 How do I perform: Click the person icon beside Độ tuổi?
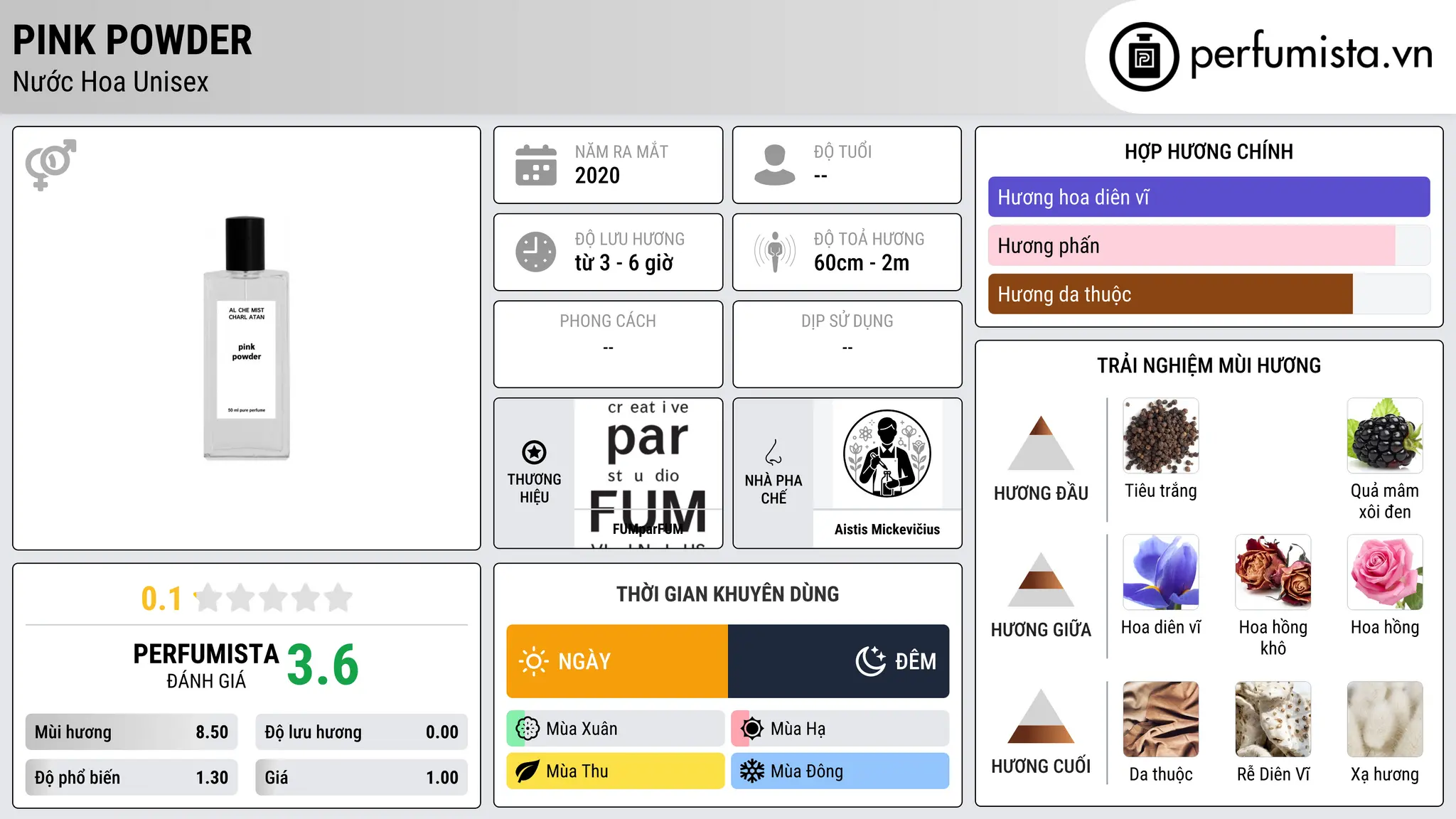coord(775,165)
